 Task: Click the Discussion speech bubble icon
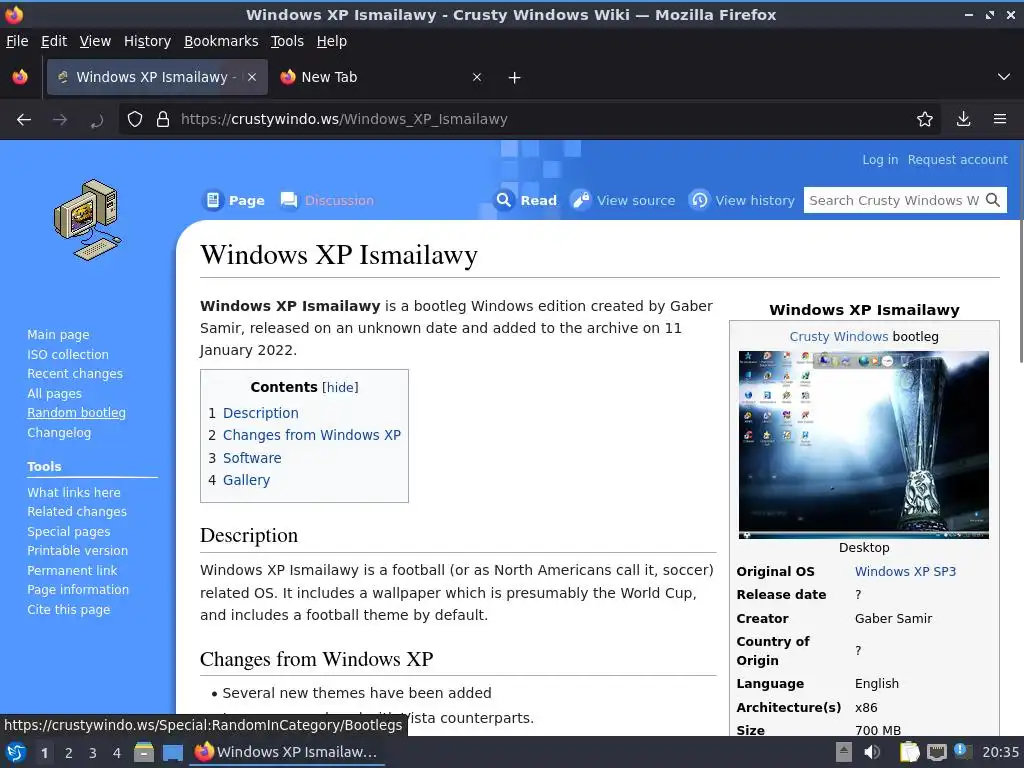(289, 200)
